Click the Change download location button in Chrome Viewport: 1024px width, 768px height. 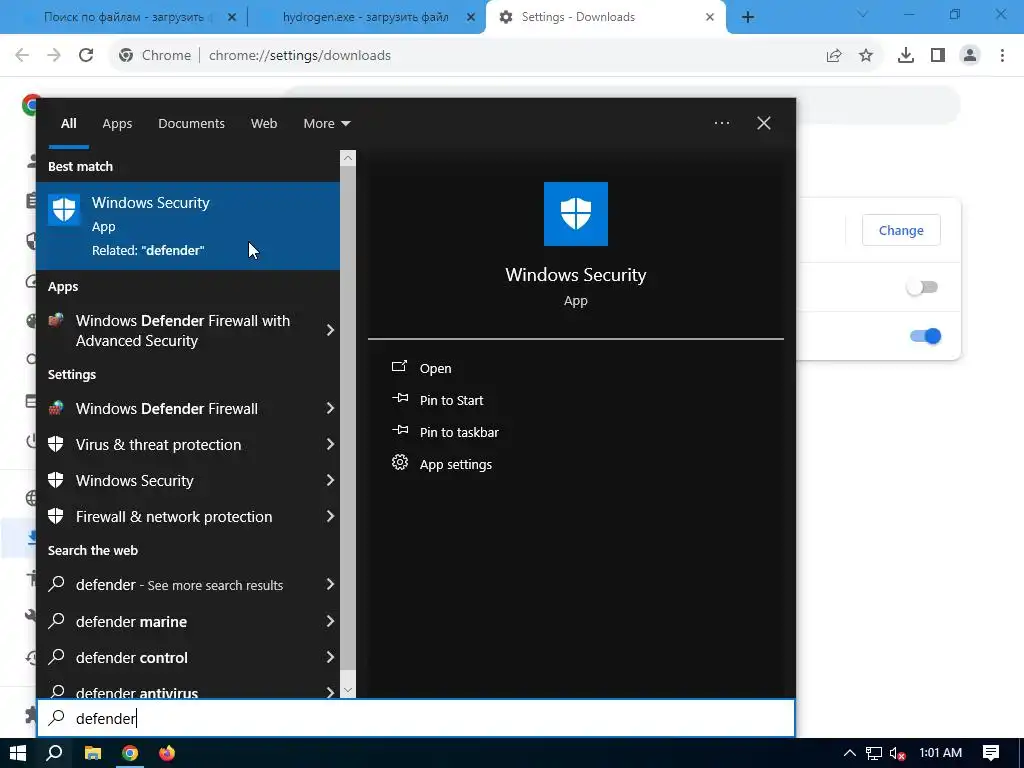point(901,230)
